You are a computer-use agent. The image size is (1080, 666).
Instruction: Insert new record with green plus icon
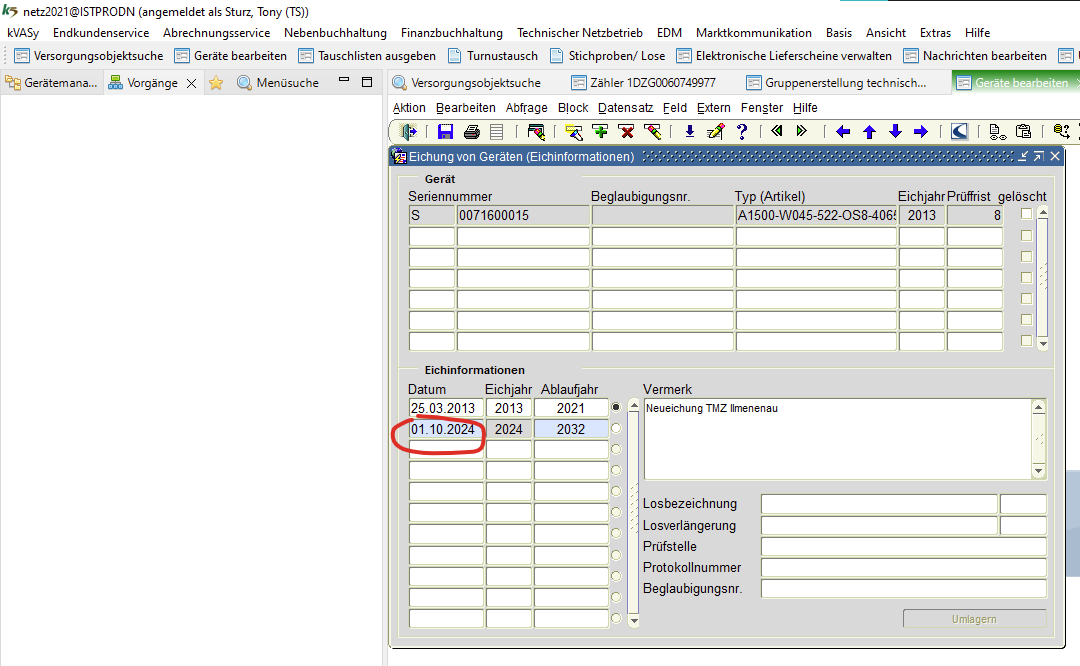600,131
